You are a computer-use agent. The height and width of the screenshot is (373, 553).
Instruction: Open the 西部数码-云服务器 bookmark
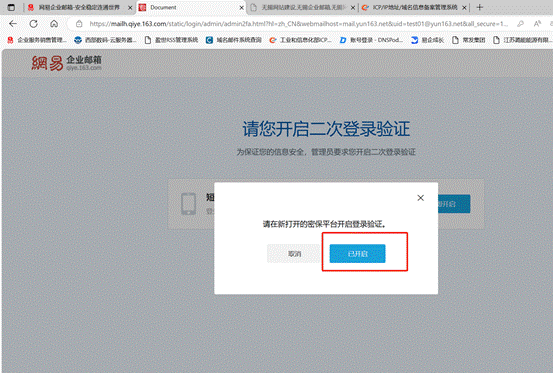click(105, 40)
